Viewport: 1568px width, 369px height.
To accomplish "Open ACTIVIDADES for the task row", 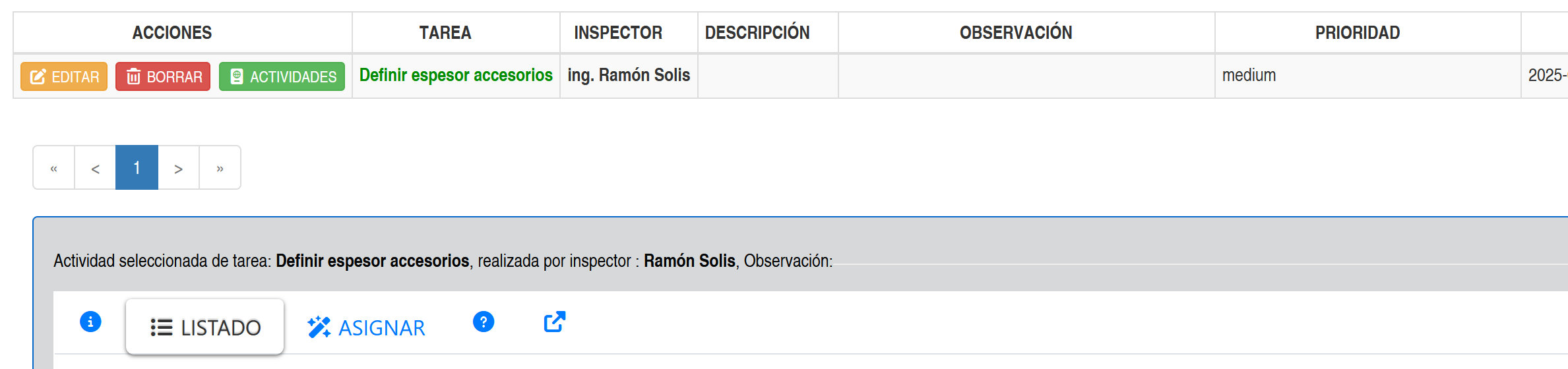I will pyautogui.click(x=282, y=76).
